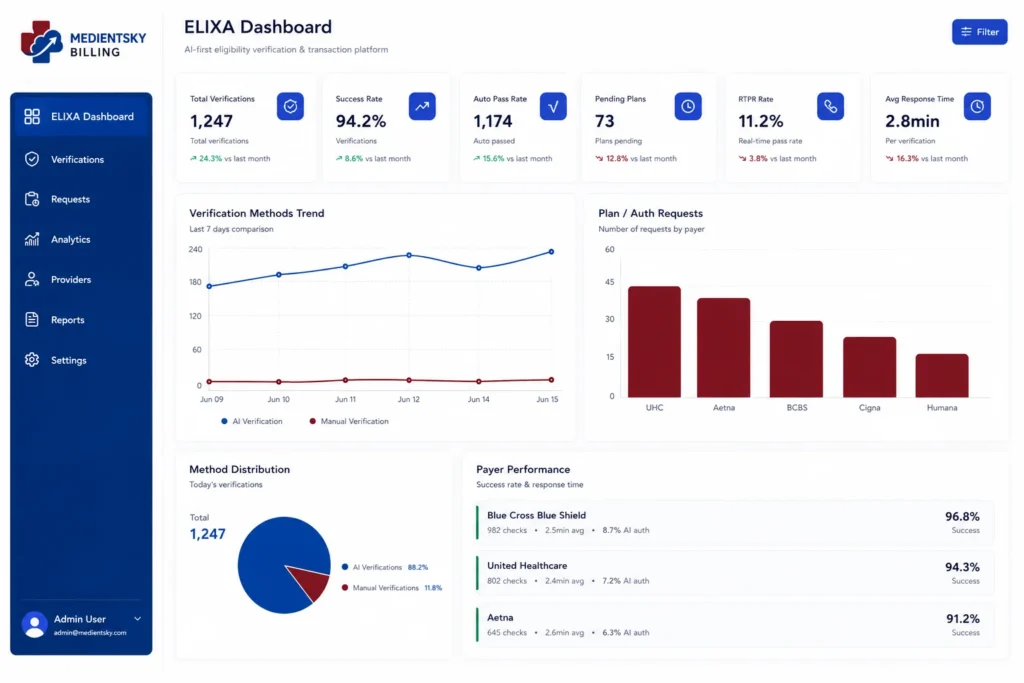The width and height of the screenshot is (1024, 683).
Task: Click the Verification Methods Trend heading
Action: [257, 213]
